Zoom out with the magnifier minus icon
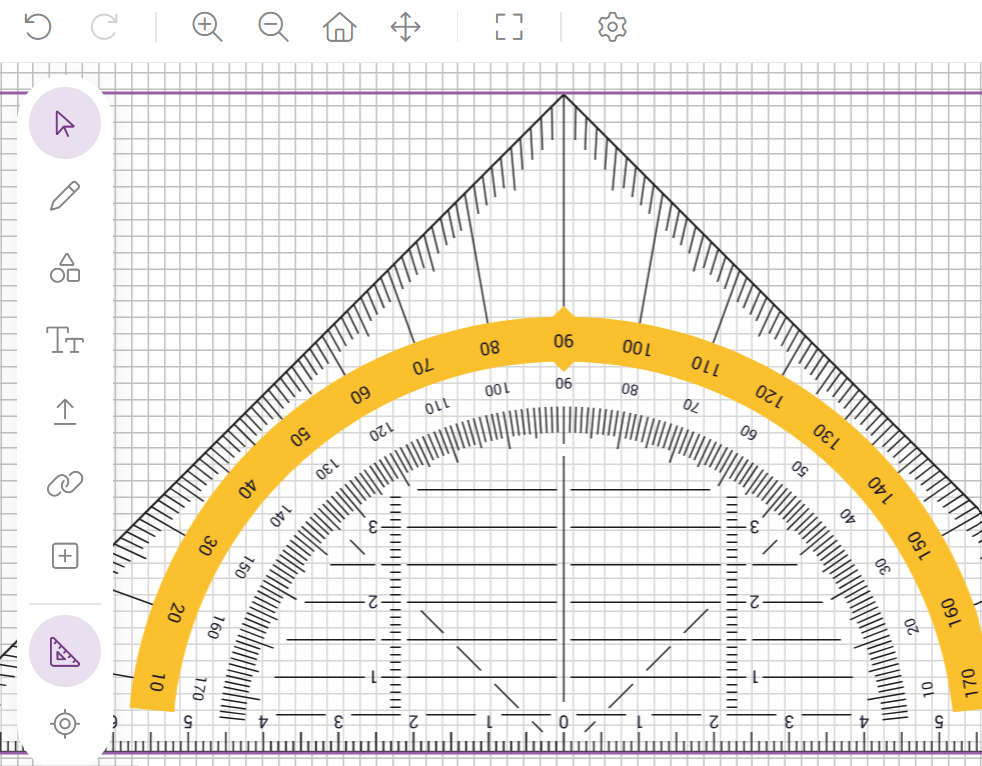The width and height of the screenshot is (982, 766). tap(273, 27)
